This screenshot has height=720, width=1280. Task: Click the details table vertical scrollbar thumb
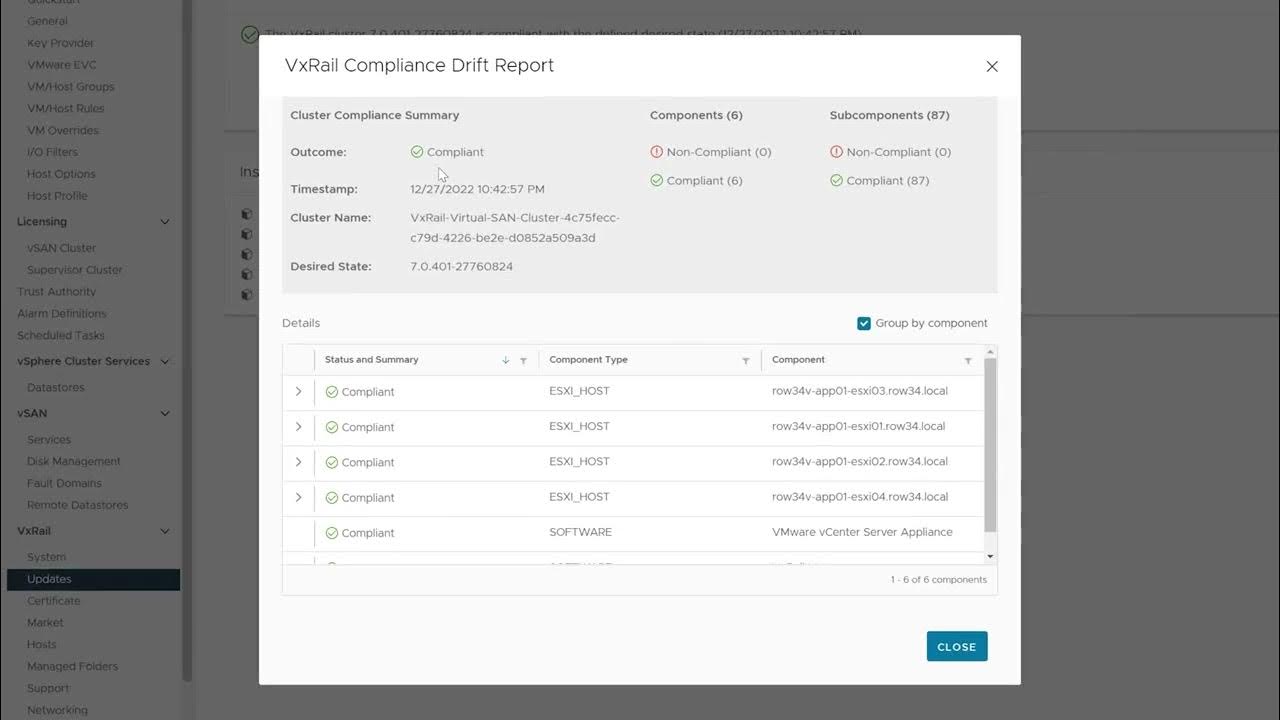click(x=991, y=445)
